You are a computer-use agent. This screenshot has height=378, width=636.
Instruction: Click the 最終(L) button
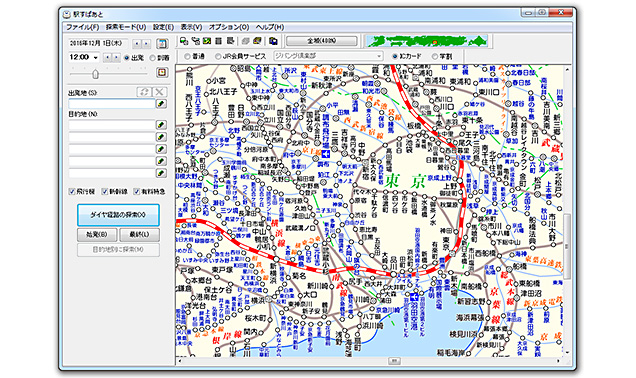click(x=139, y=234)
